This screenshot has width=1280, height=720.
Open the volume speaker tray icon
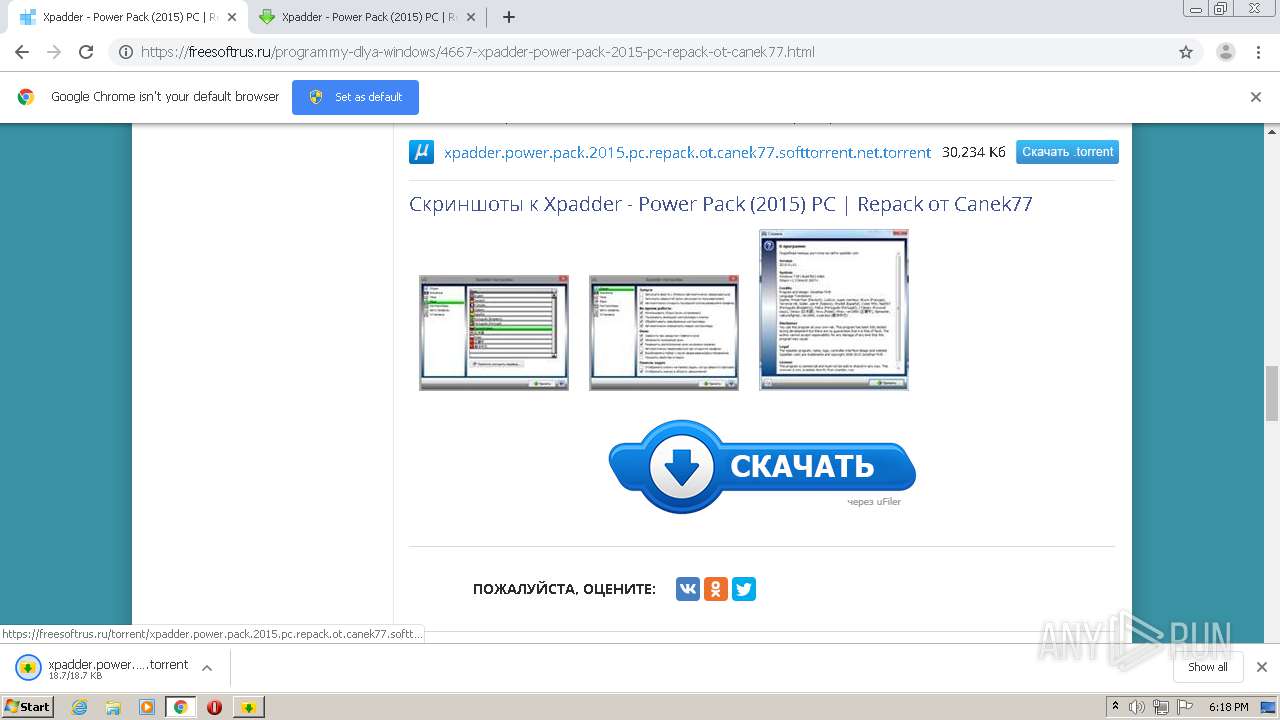1137,707
